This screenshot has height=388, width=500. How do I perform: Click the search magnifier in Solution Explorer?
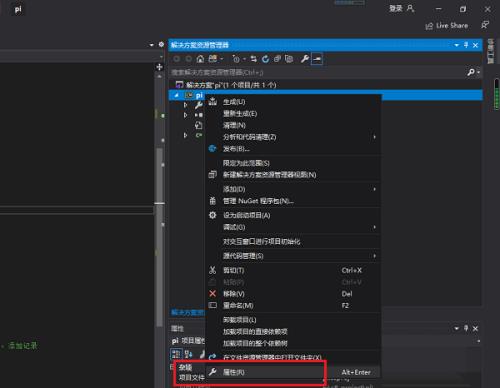pos(471,72)
